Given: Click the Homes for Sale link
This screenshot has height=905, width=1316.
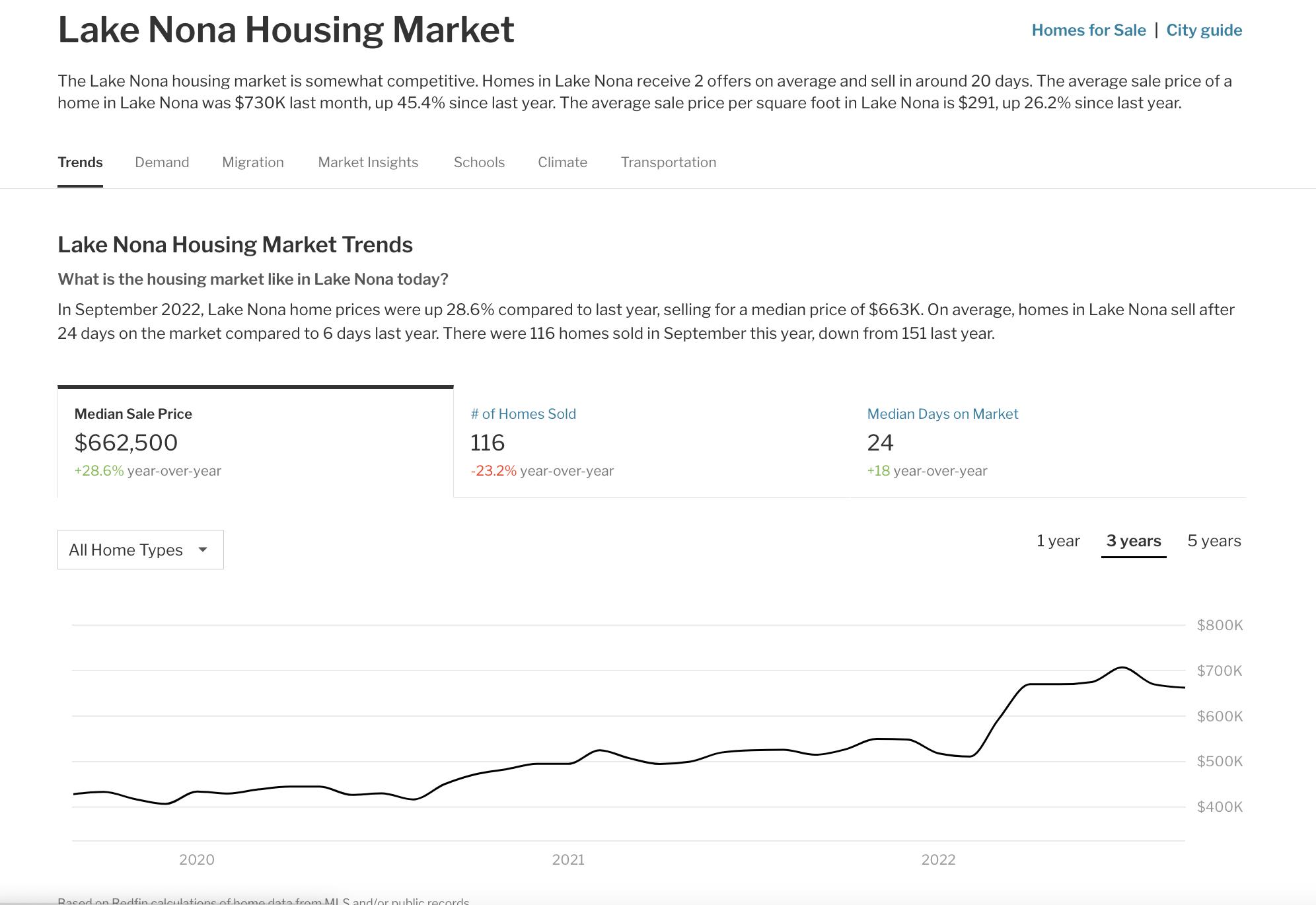Looking at the screenshot, I should coord(1089,30).
